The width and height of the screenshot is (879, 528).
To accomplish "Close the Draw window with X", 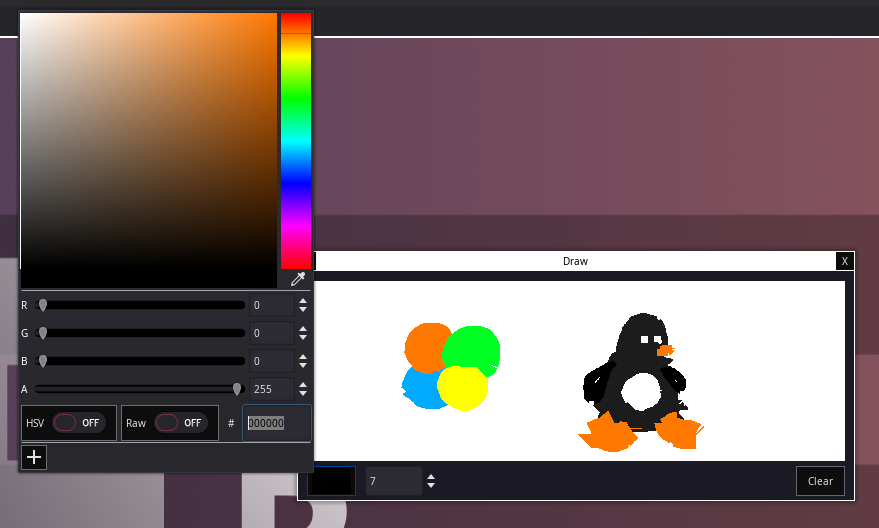I will tap(845, 261).
